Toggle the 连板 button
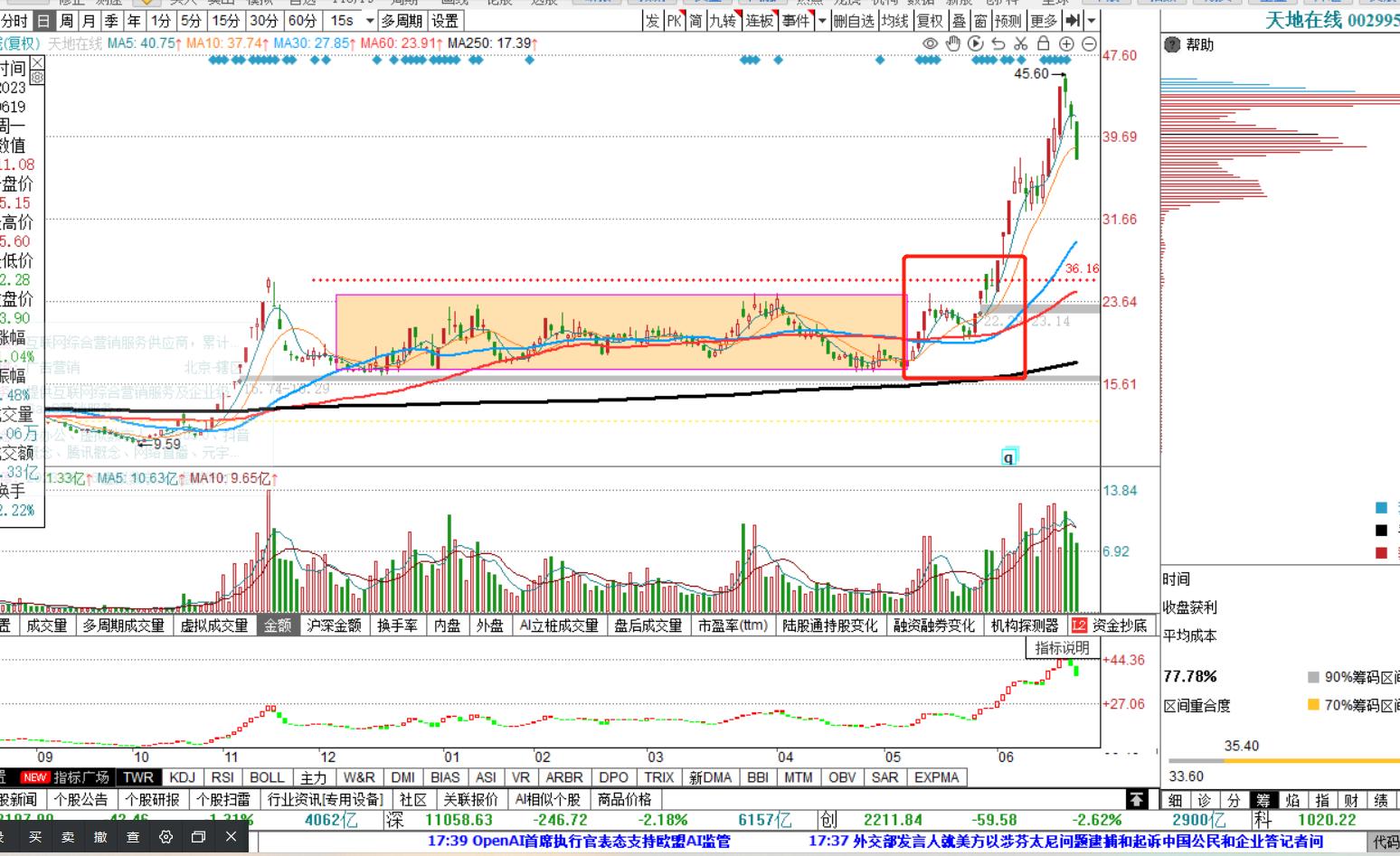The width and height of the screenshot is (1400, 856). (760, 21)
